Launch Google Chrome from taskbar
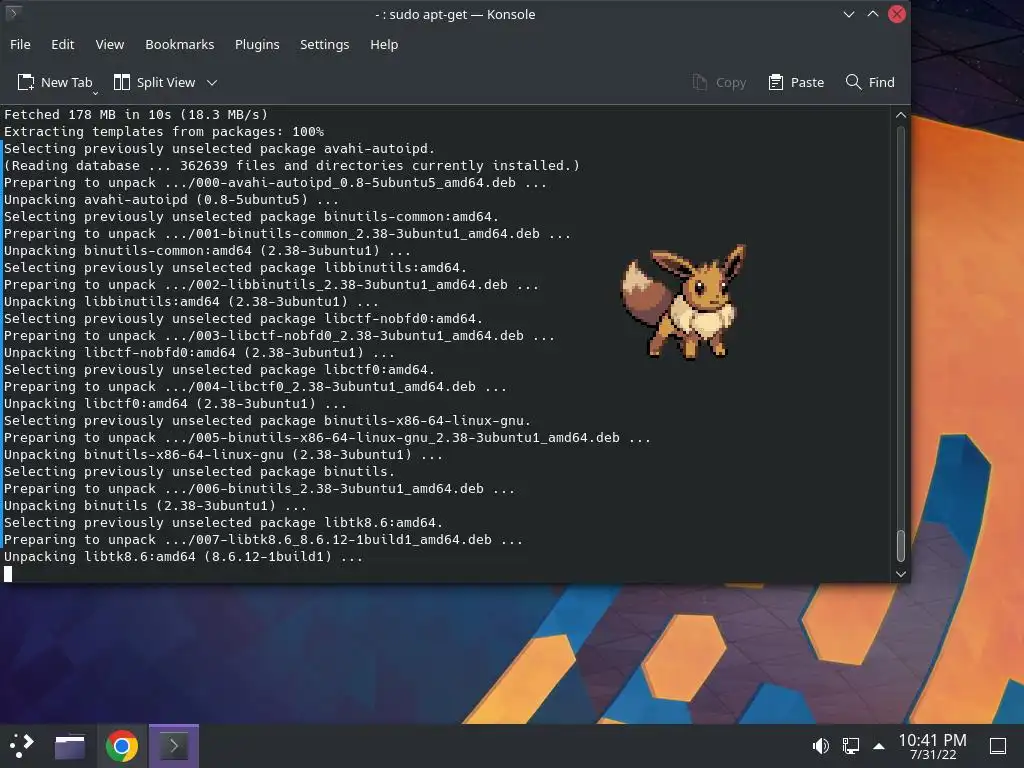The height and width of the screenshot is (768, 1024). 122,746
